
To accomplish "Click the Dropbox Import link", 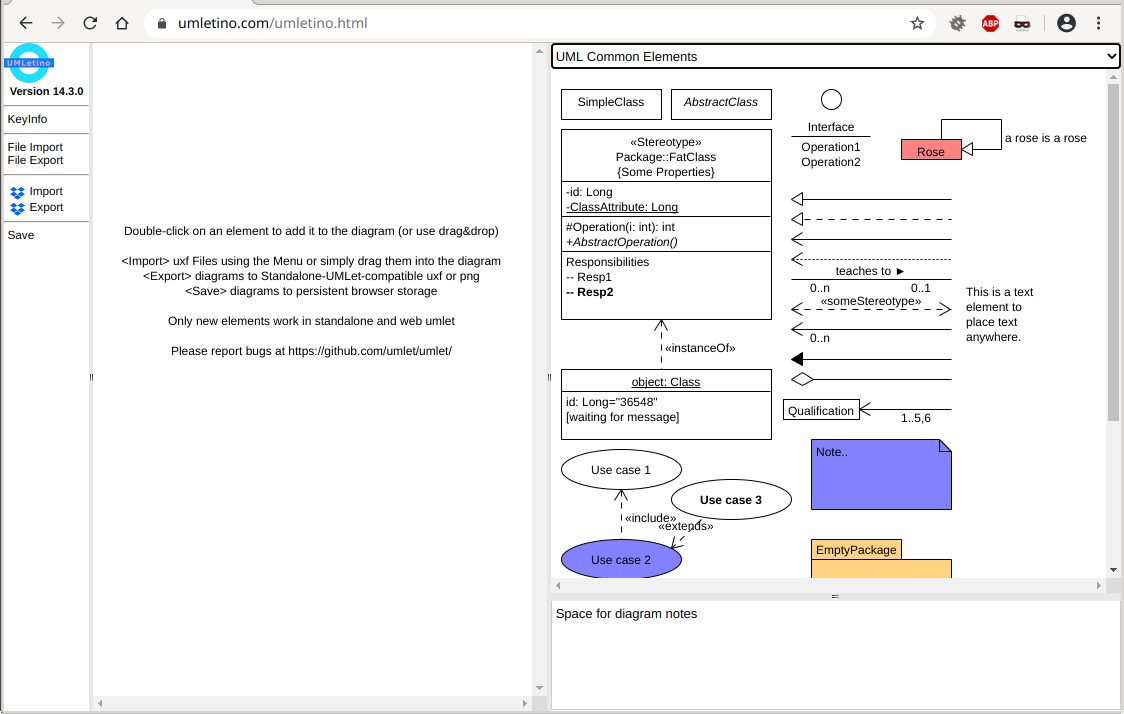I will coord(46,191).
